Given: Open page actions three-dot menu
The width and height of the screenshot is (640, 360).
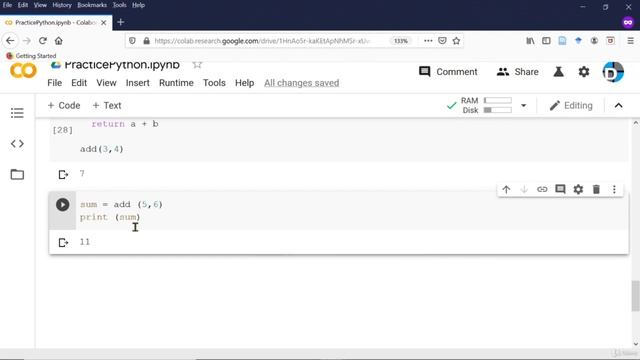Looking at the screenshot, I should tap(428, 41).
